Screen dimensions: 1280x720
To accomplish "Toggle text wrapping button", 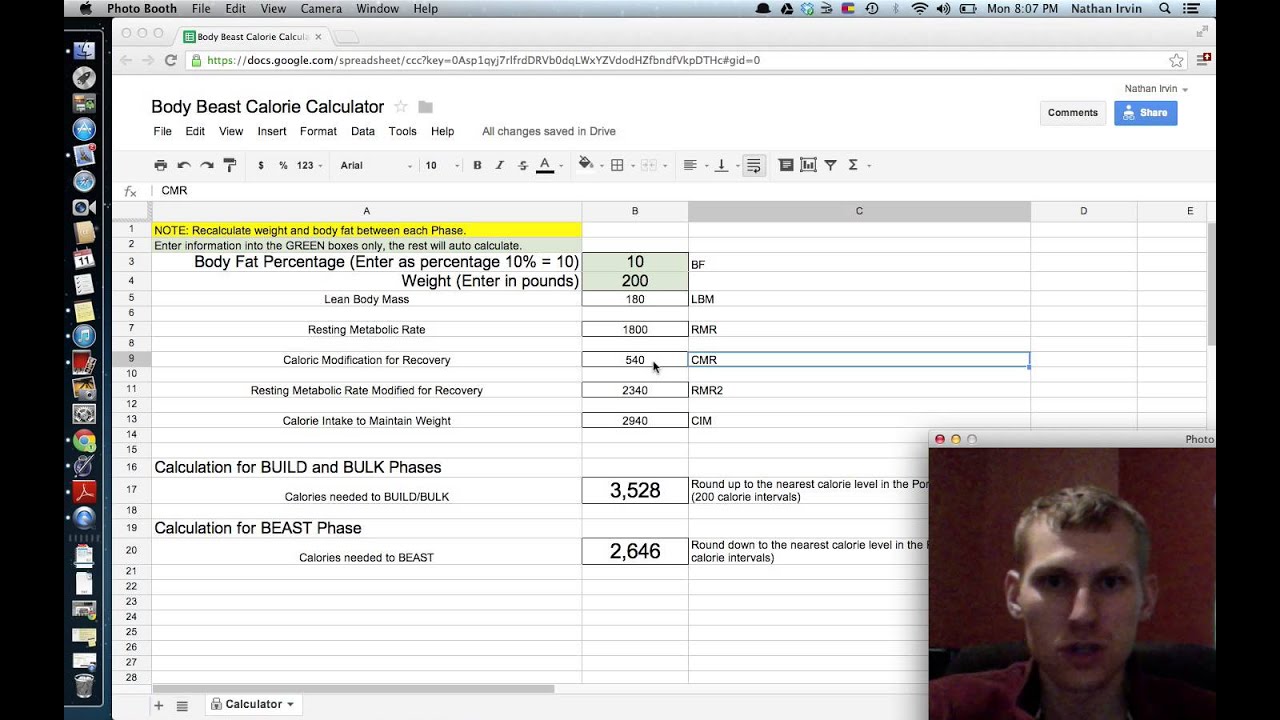I will pos(754,165).
